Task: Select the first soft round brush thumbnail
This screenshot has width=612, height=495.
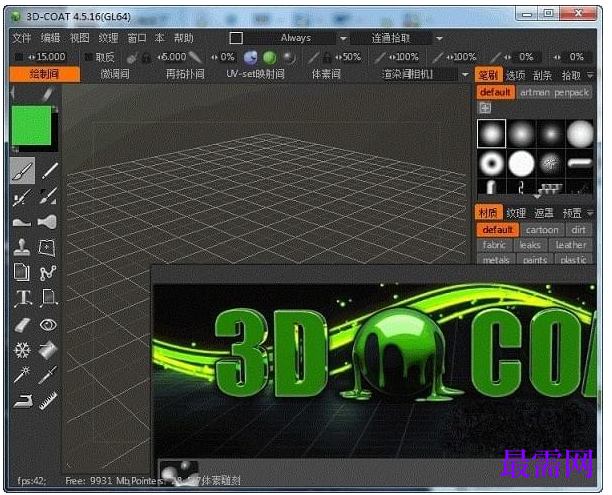Action: [491, 134]
